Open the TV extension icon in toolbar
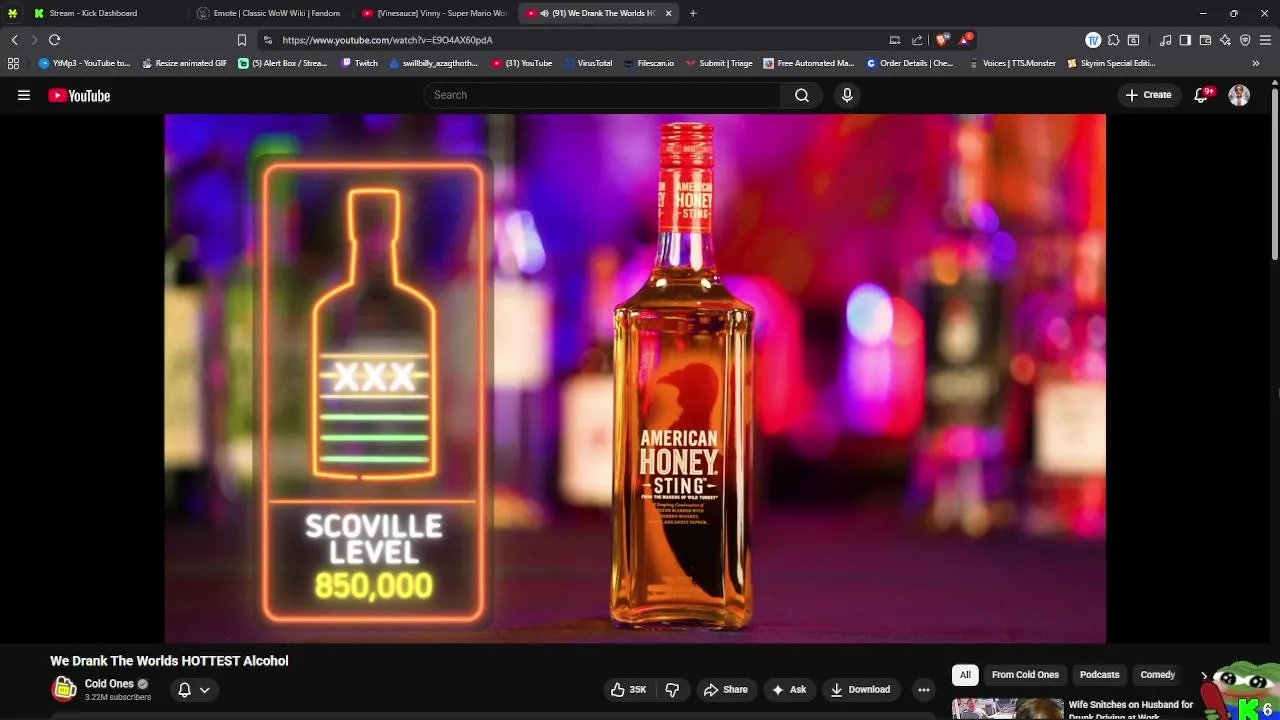 point(1093,40)
